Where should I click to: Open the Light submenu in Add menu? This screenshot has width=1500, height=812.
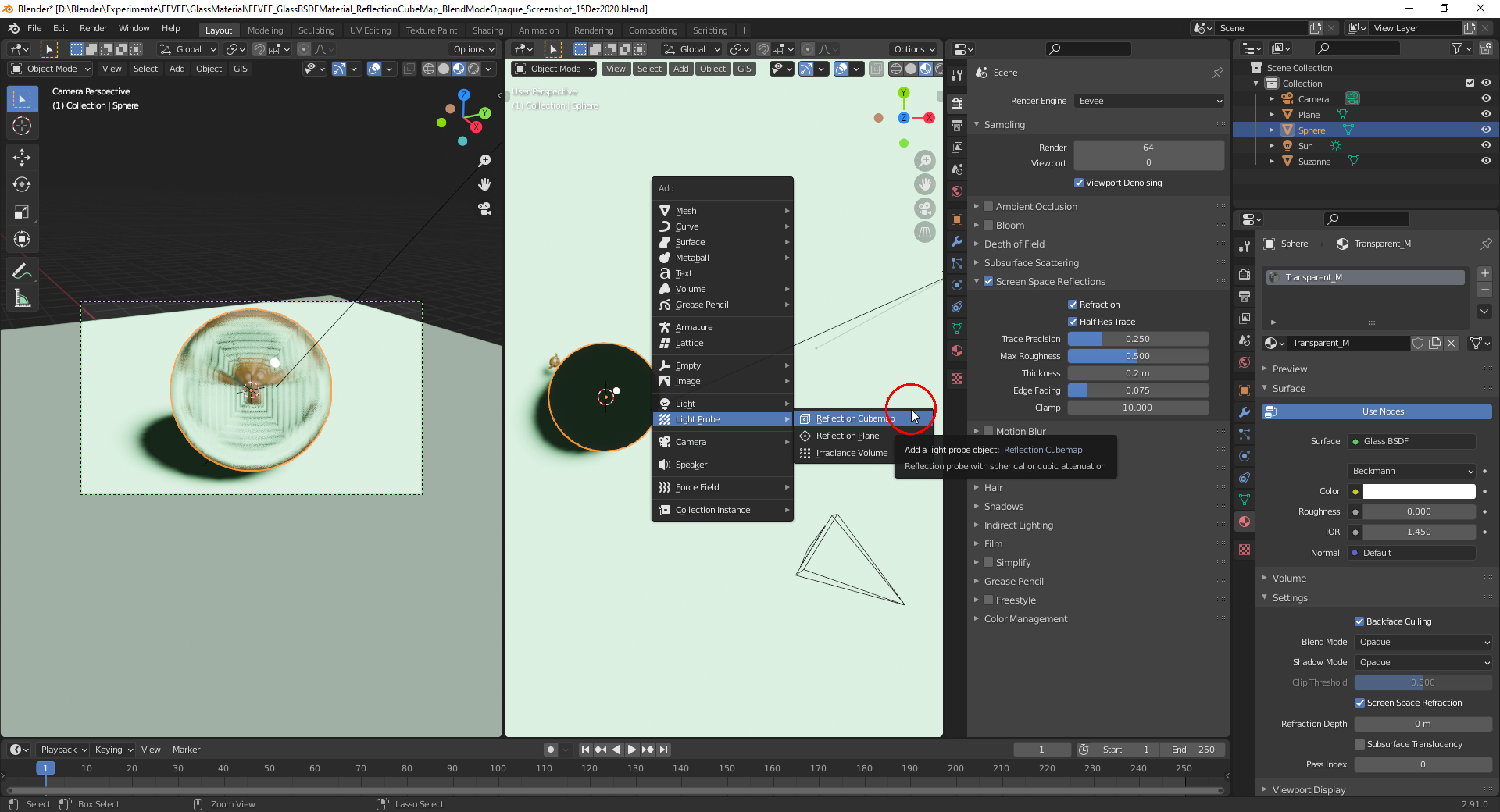click(723, 404)
